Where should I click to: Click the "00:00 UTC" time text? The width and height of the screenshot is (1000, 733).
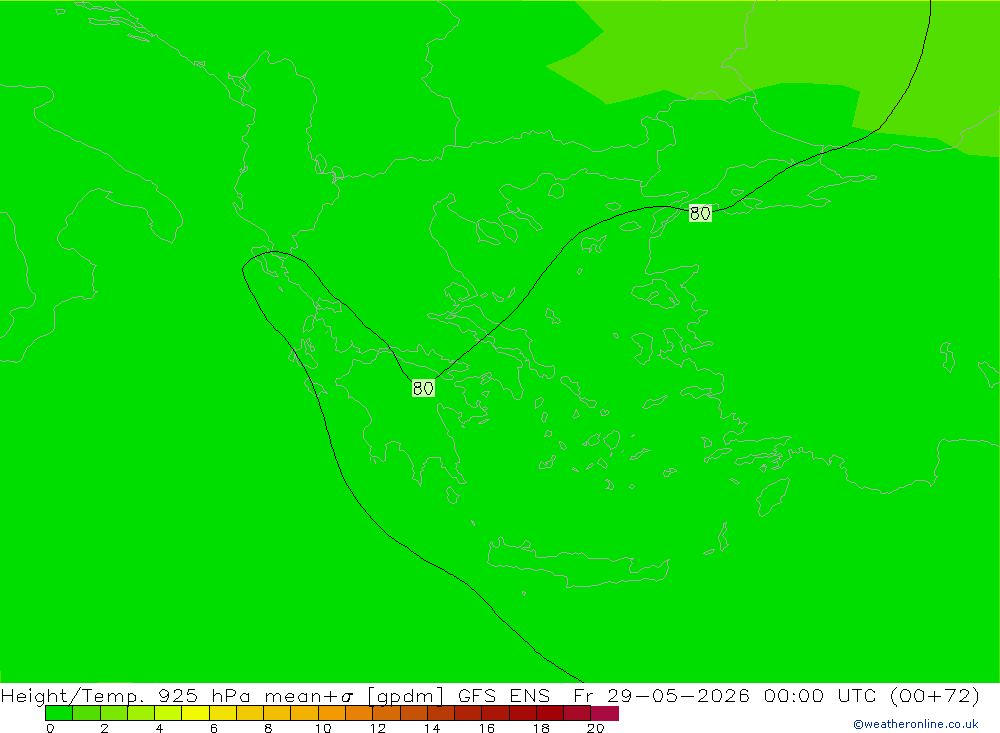[820, 695]
